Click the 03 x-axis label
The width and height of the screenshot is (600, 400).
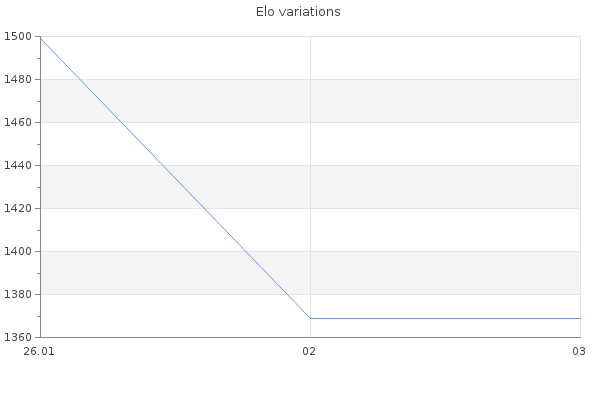pos(577,352)
